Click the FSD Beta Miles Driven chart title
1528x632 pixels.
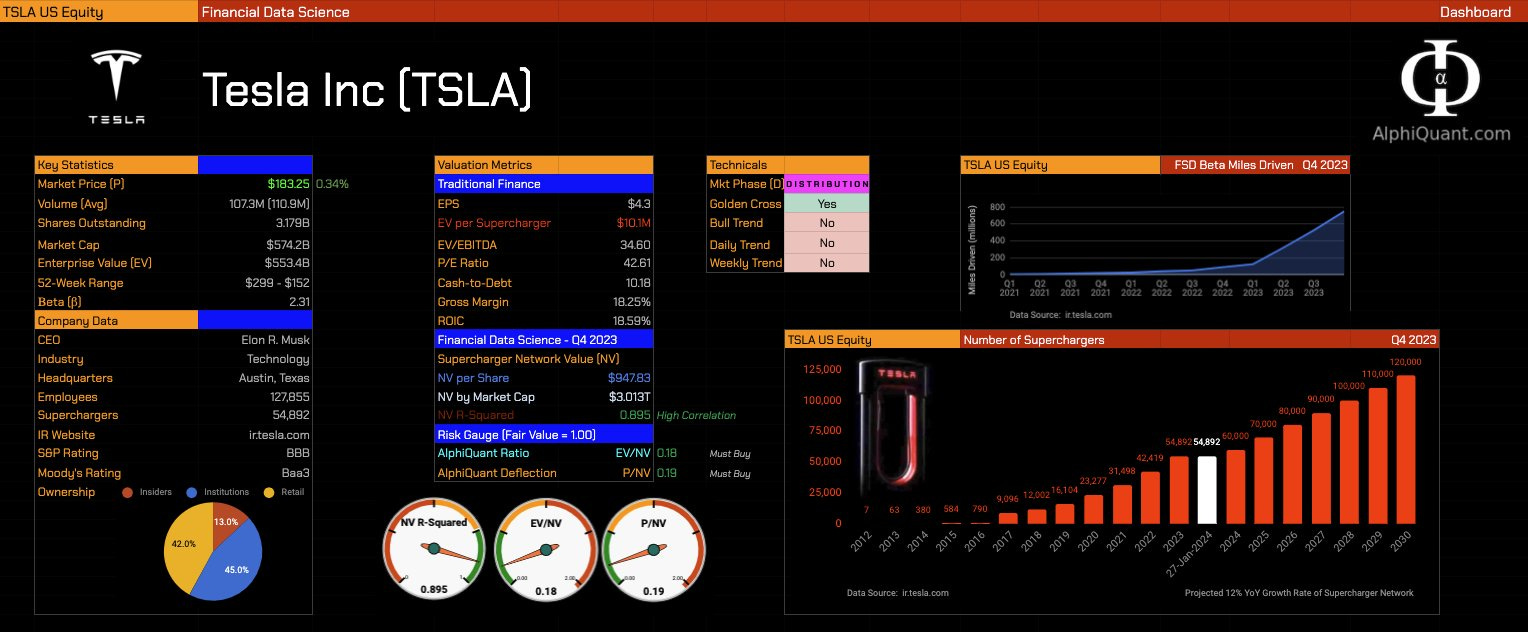1233,165
